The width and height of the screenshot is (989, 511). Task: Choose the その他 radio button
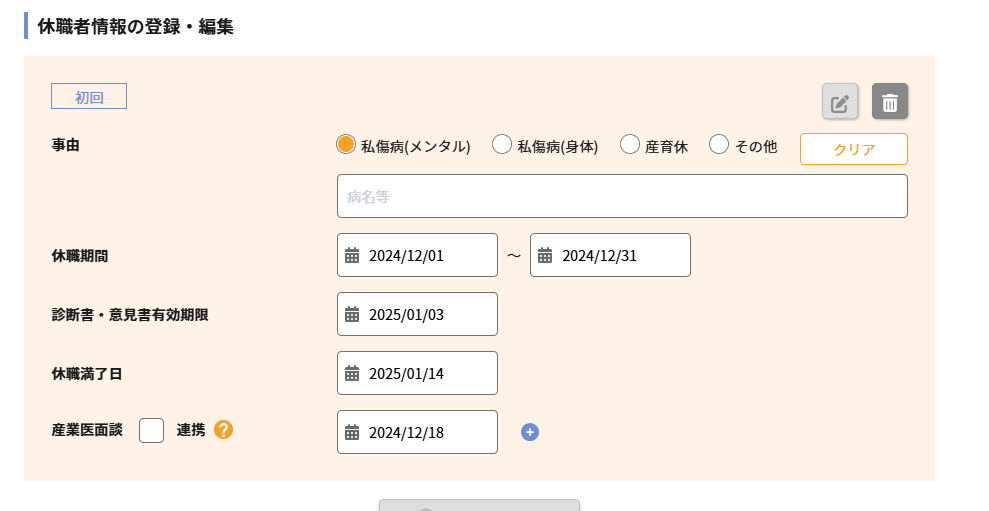(718, 144)
